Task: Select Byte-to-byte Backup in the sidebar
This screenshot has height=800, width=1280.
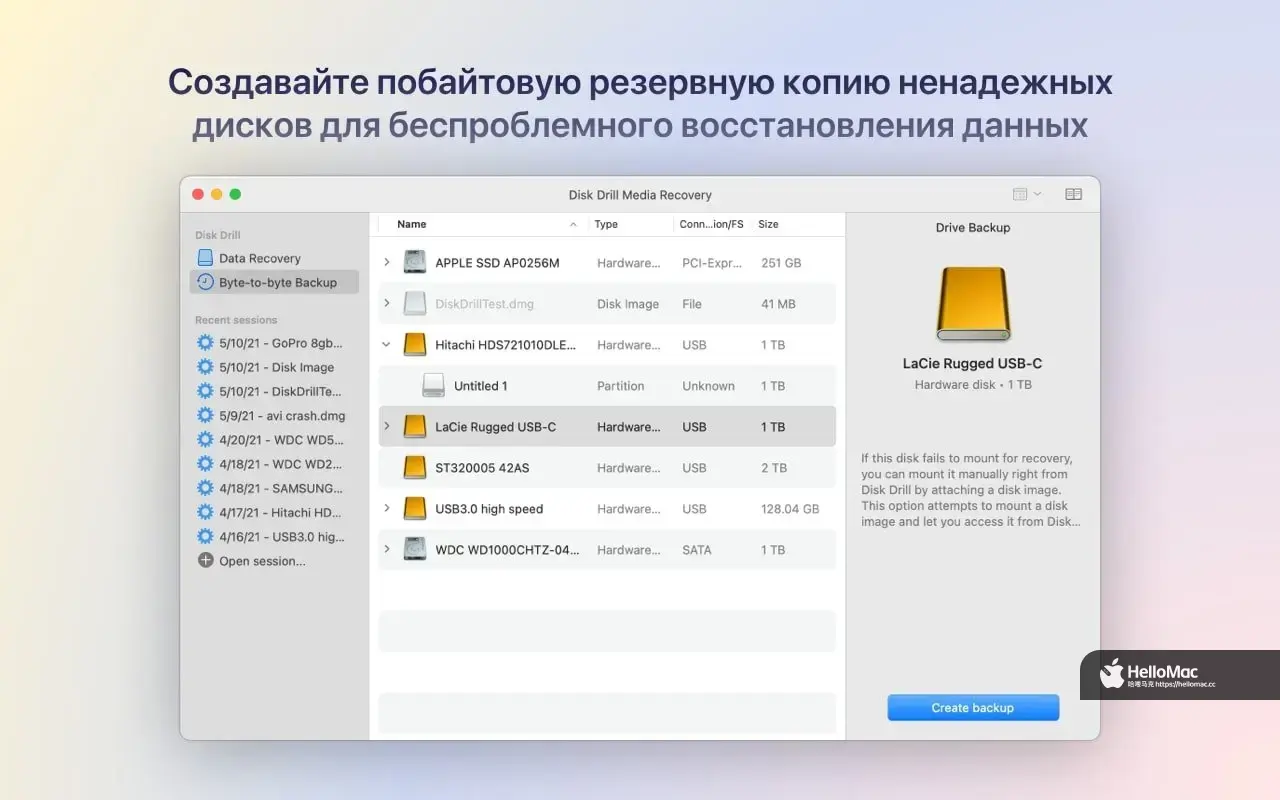Action: (x=274, y=282)
